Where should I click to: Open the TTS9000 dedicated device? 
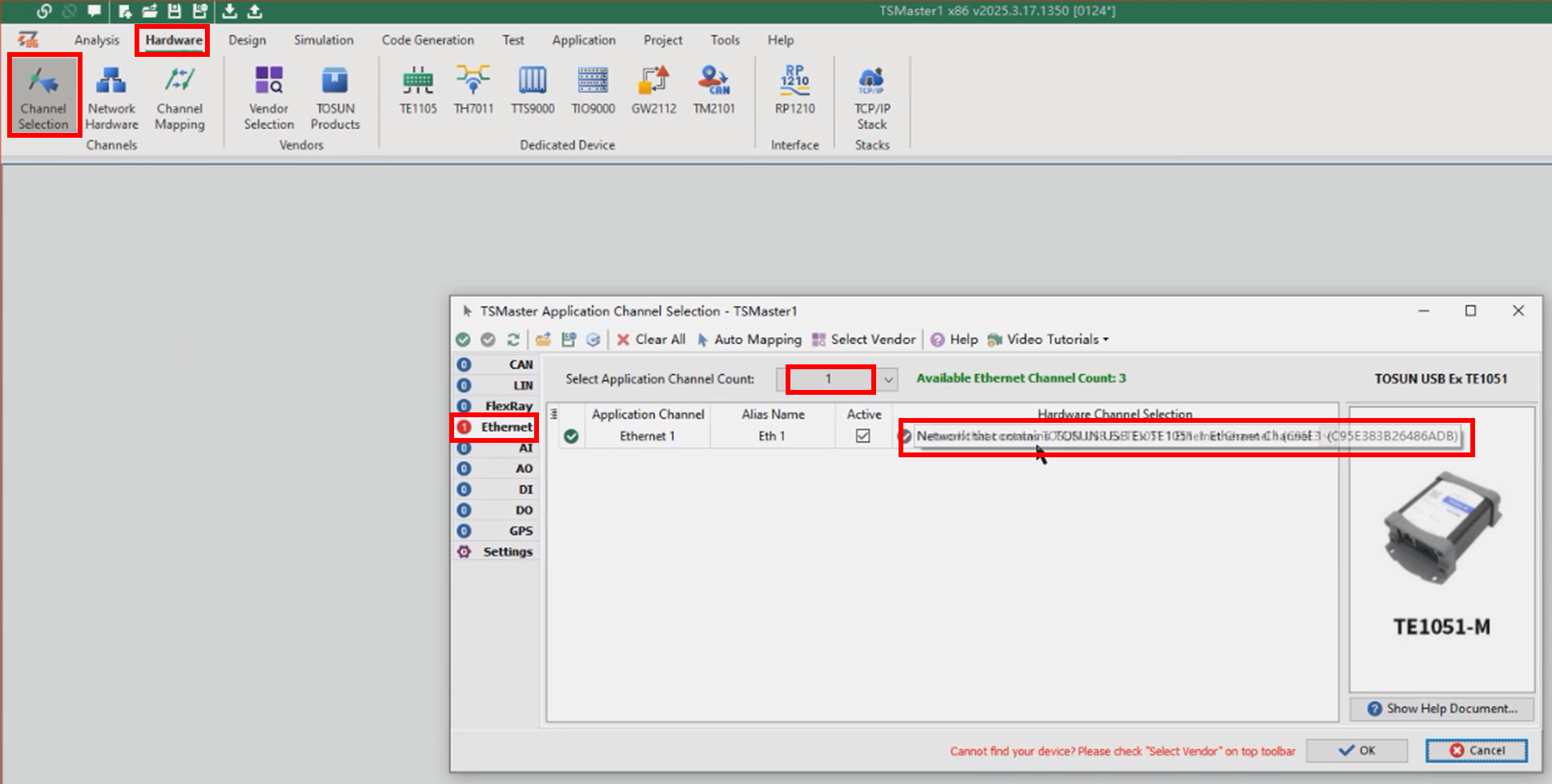[x=533, y=90]
